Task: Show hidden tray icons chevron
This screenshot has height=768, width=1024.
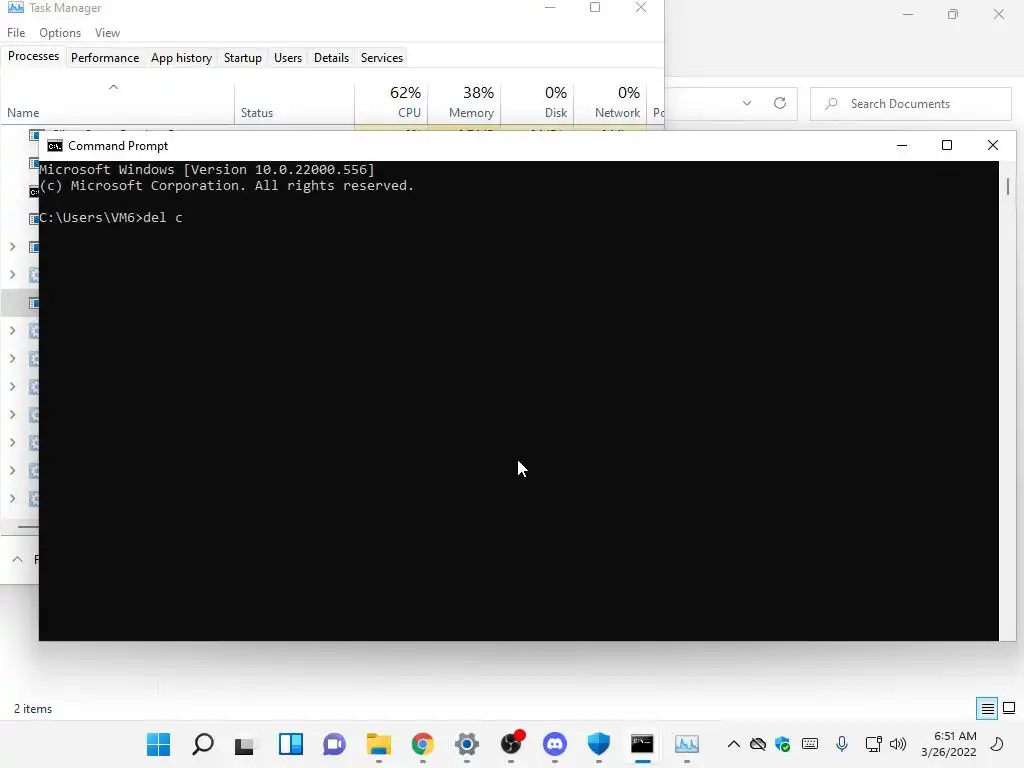Action: 733,744
